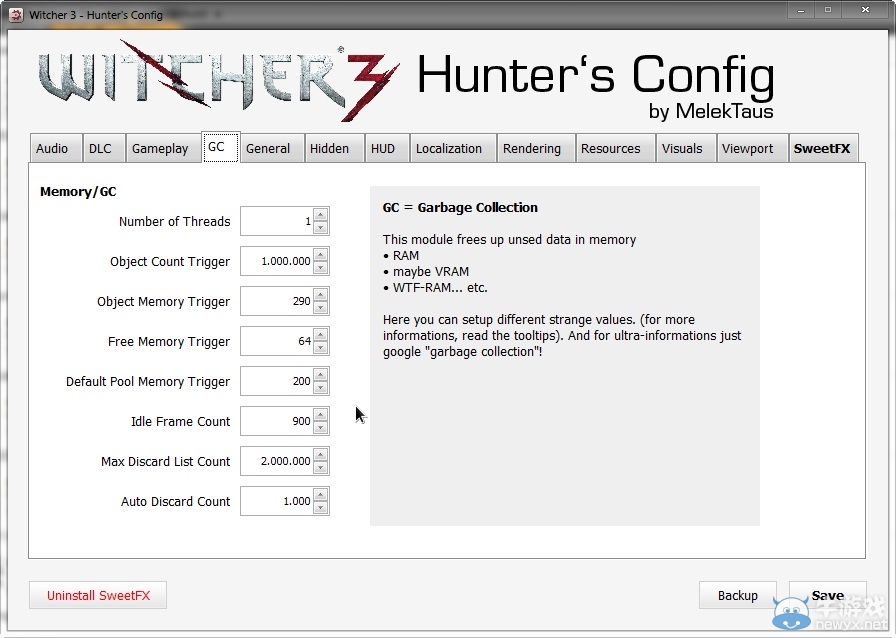Increase Max Discard List Count value
896x638 pixels.
[321, 455]
